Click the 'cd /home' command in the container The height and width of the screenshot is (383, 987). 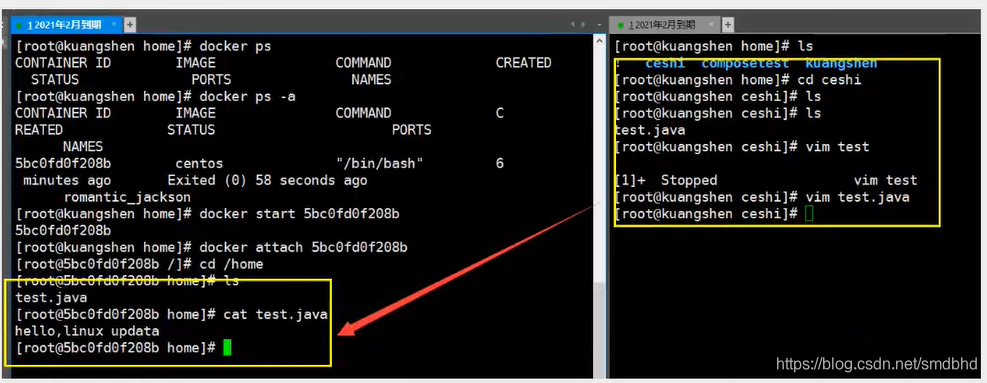coord(231,264)
